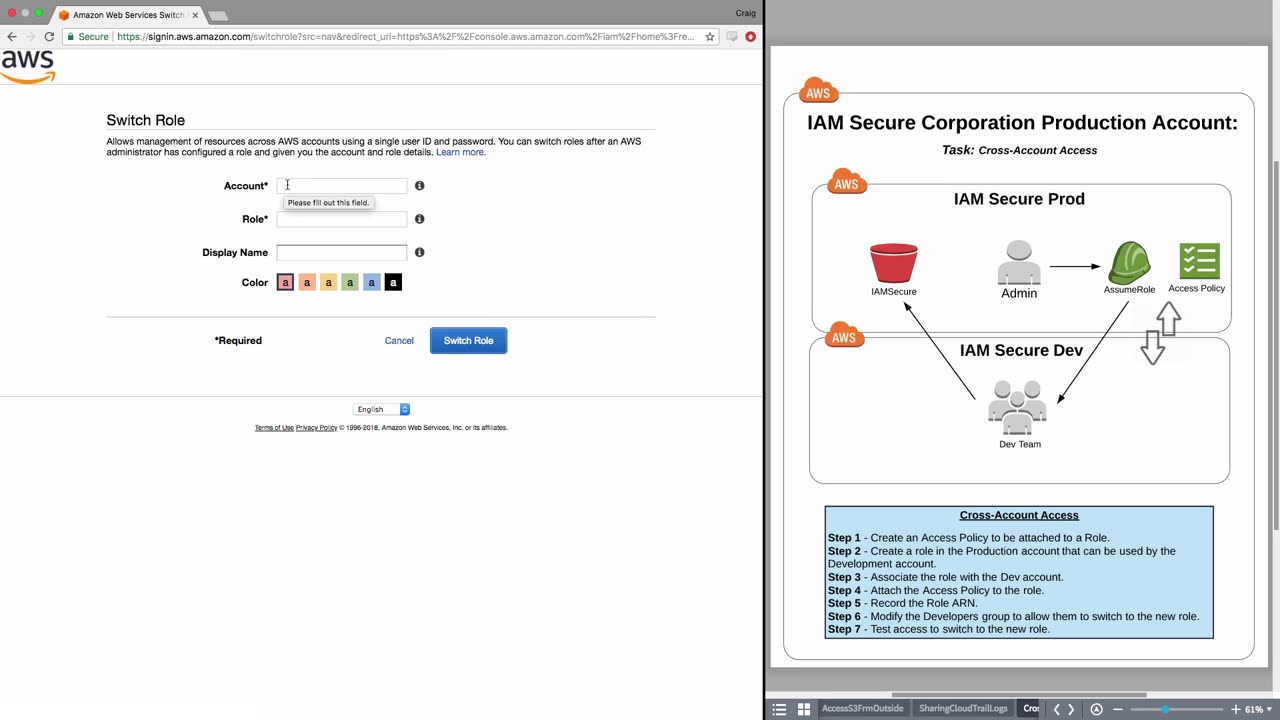Screen dimensions: 1280x720
Task: Click the browser forward arrow
Action: (x=30, y=37)
